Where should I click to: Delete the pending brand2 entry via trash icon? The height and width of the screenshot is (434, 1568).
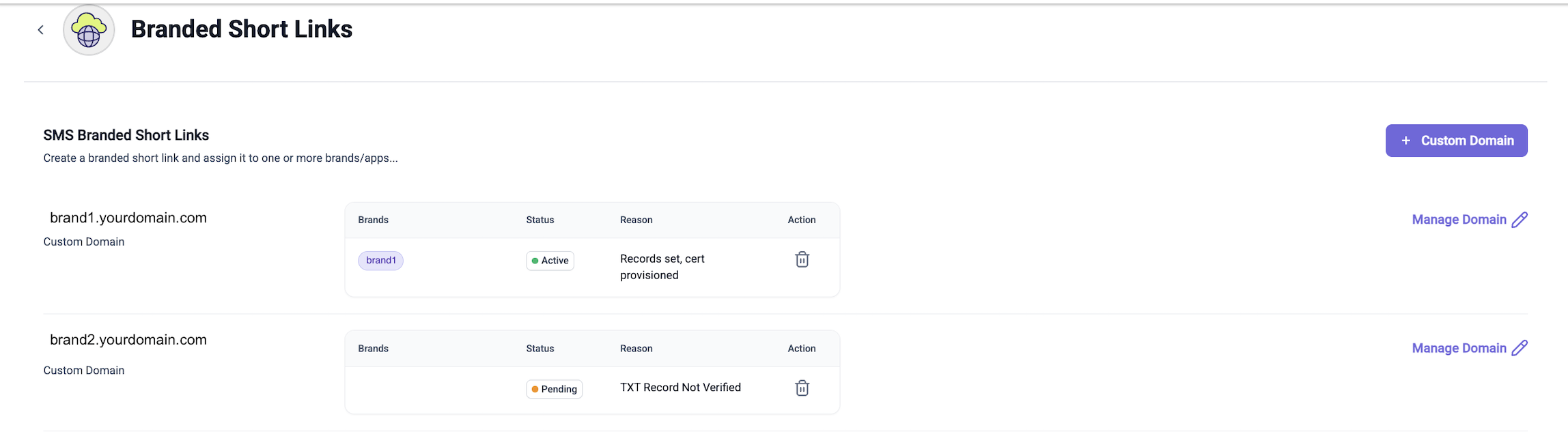pyautogui.click(x=802, y=388)
